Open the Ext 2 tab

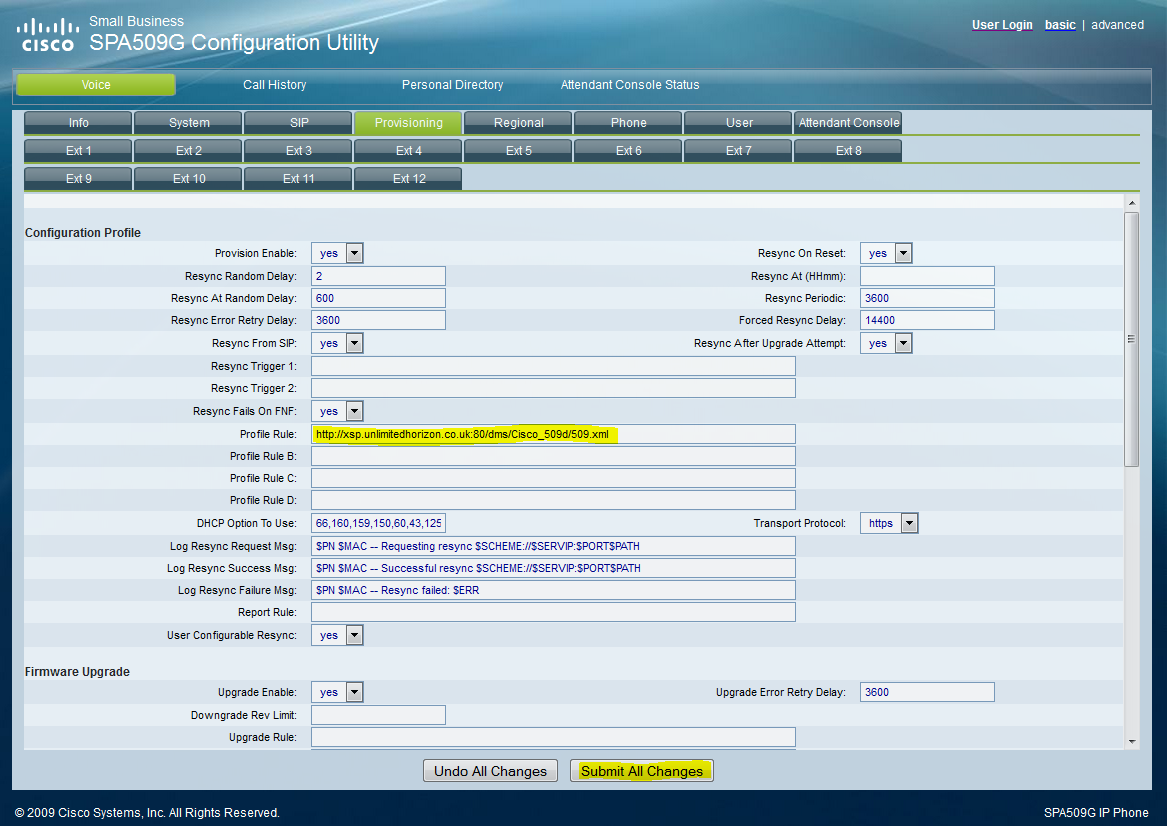[188, 150]
